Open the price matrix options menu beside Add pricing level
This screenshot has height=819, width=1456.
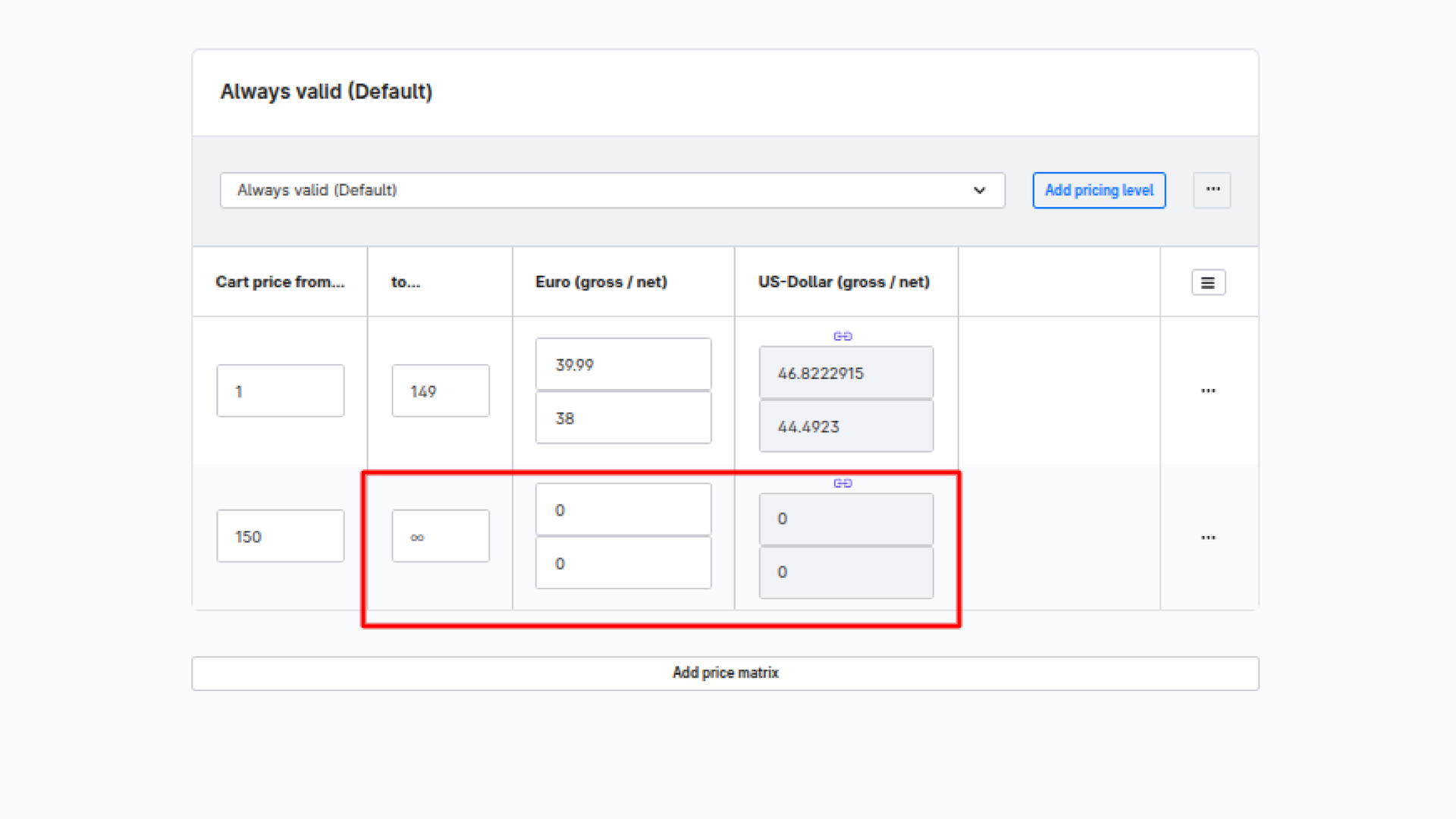tap(1212, 190)
